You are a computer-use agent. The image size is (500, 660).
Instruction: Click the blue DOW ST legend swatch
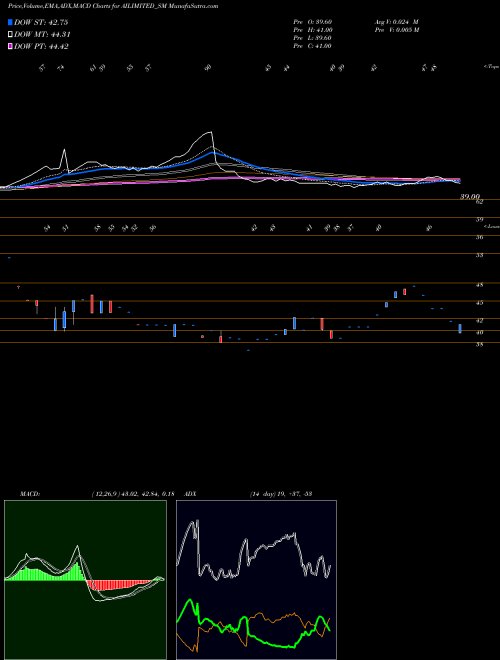10,22
